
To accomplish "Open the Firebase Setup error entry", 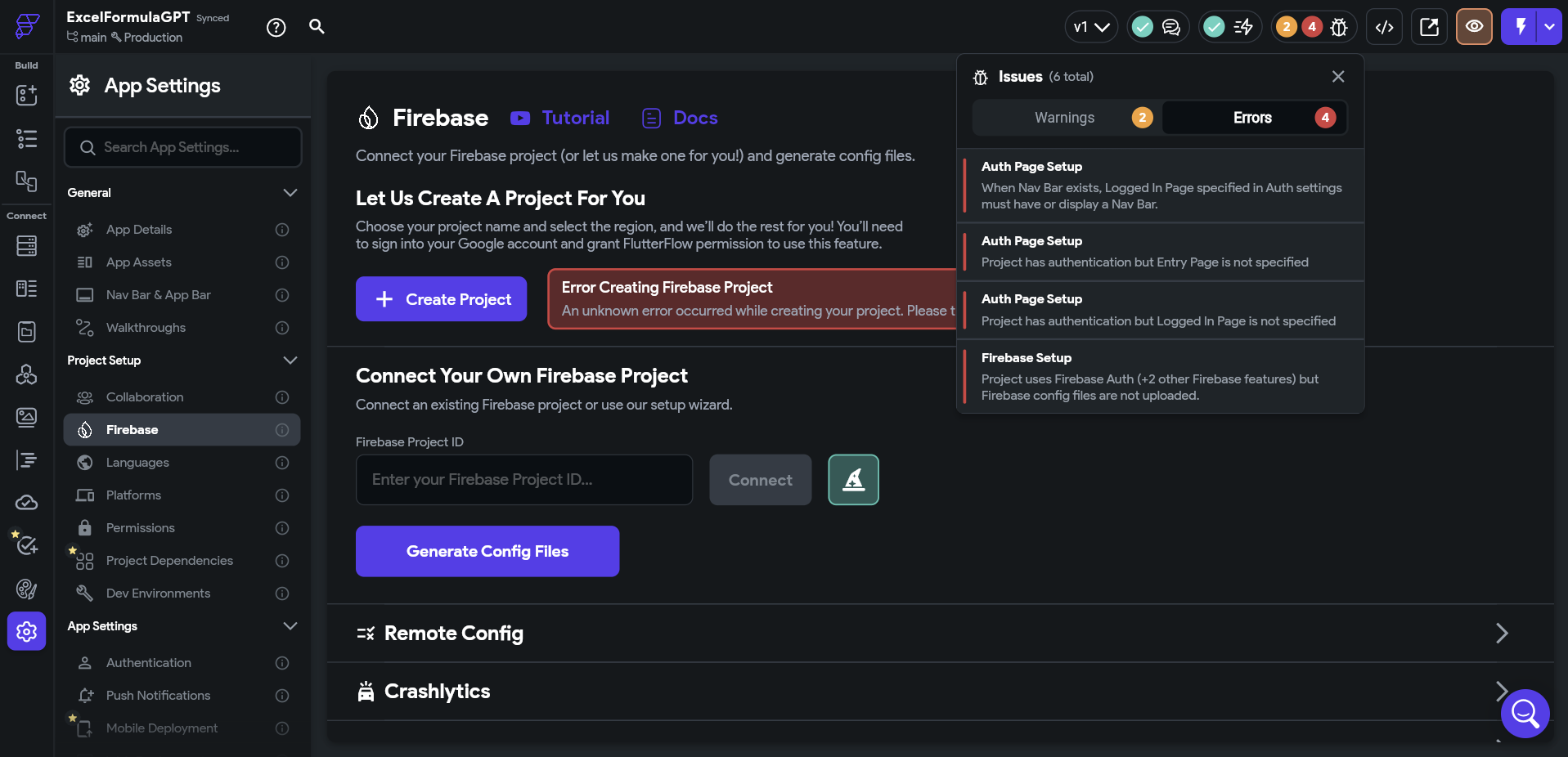I will click(x=1161, y=377).
